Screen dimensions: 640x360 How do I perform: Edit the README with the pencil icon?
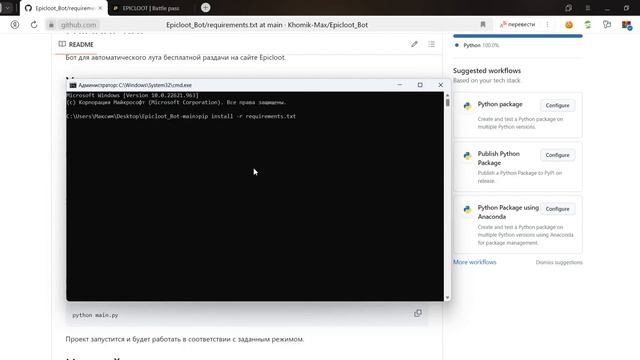[x=414, y=44]
